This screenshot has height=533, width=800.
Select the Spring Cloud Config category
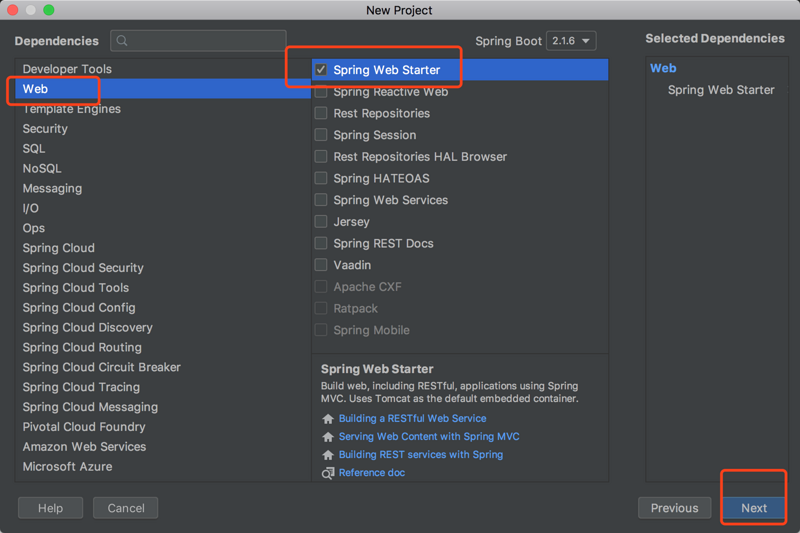(79, 308)
